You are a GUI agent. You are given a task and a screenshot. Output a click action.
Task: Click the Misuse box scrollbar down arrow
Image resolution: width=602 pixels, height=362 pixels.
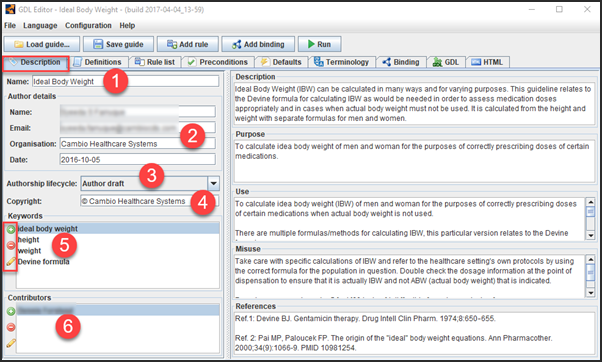(x=590, y=293)
